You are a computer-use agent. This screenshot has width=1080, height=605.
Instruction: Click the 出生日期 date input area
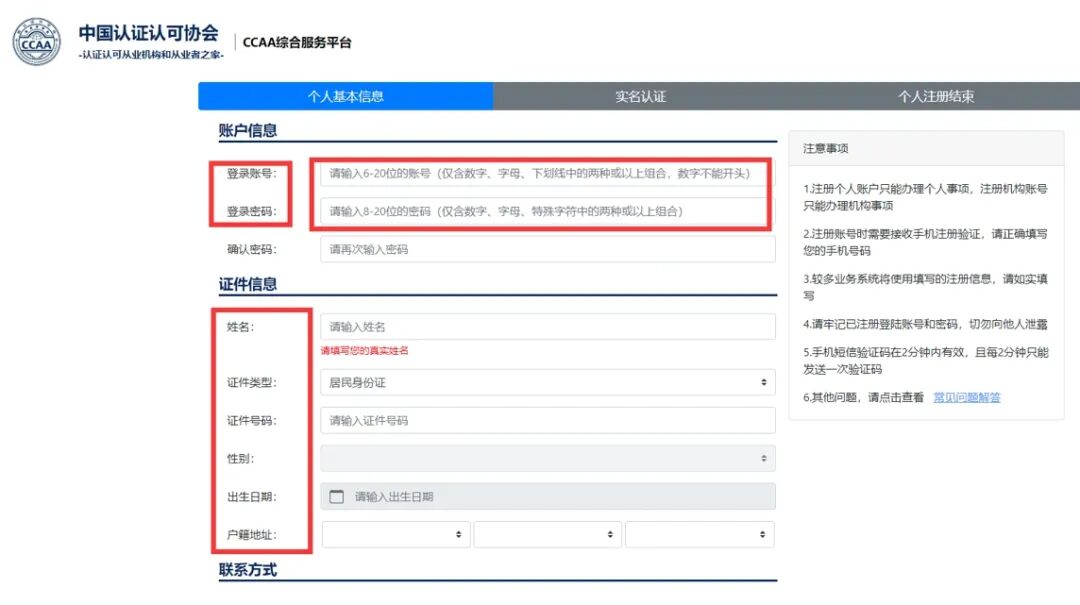point(500,495)
